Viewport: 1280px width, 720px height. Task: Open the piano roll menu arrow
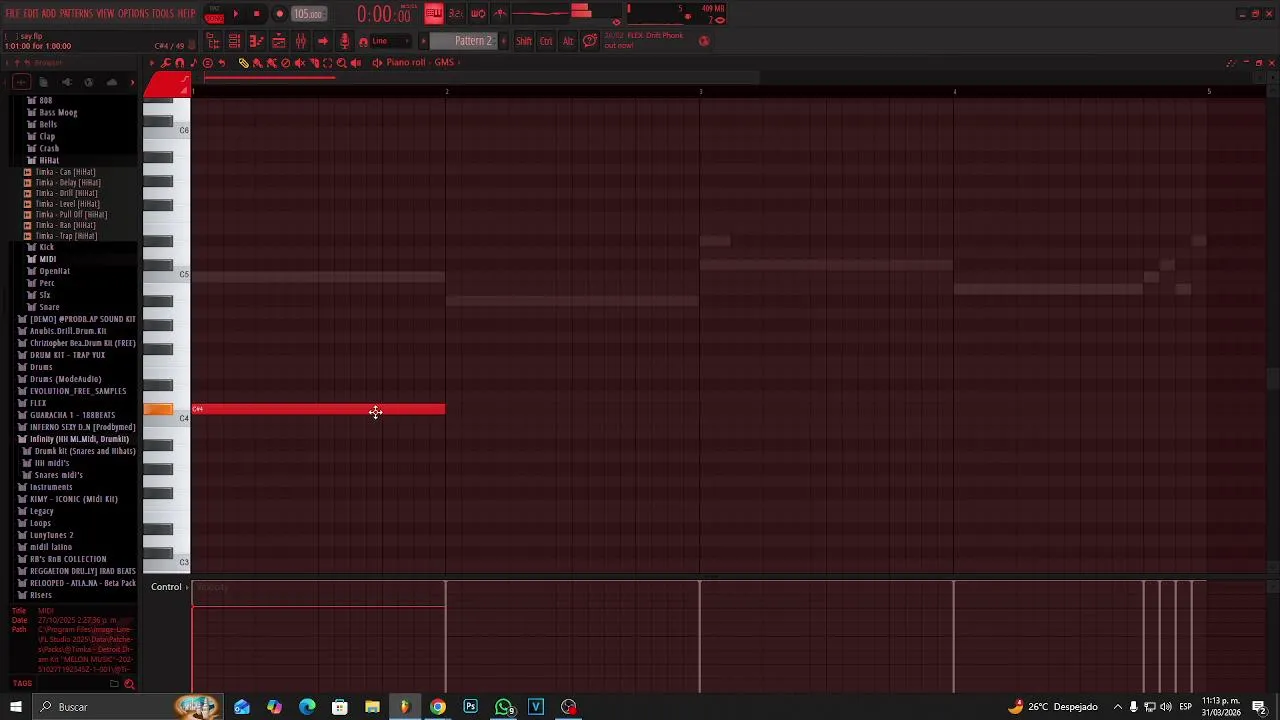[152, 62]
